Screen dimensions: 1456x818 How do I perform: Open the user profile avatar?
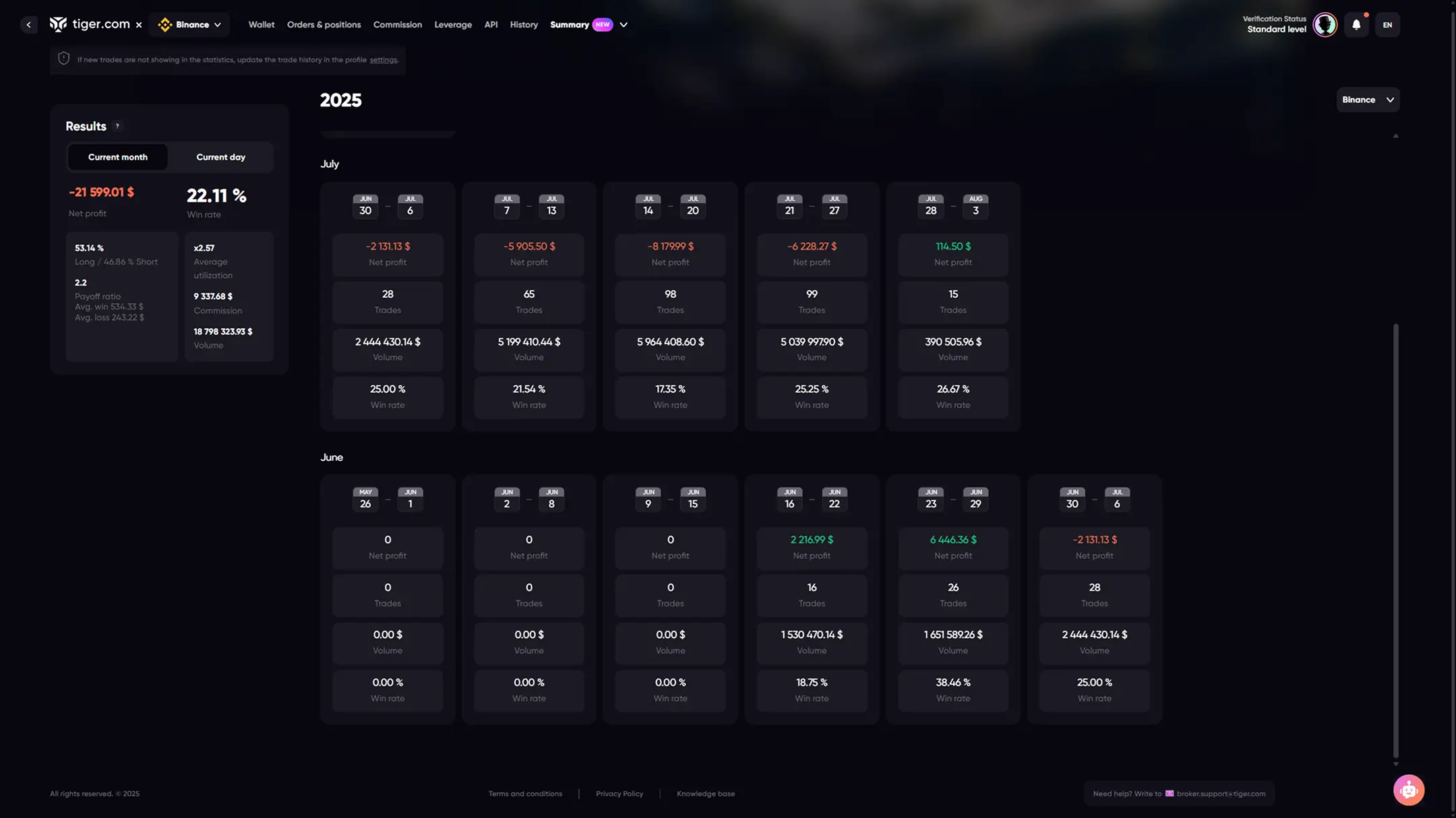1325,25
